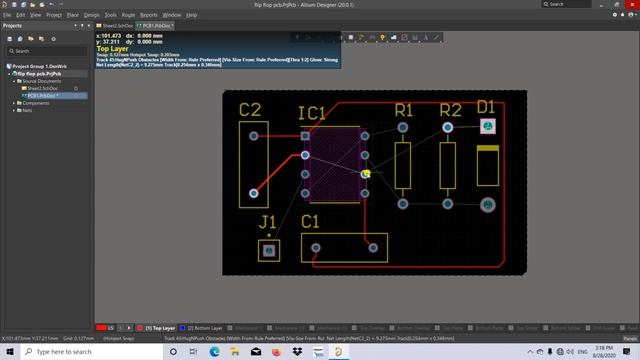
Task: Click the Compile icon in the Projects panel toolbar
Action: [x=20, y=39]
